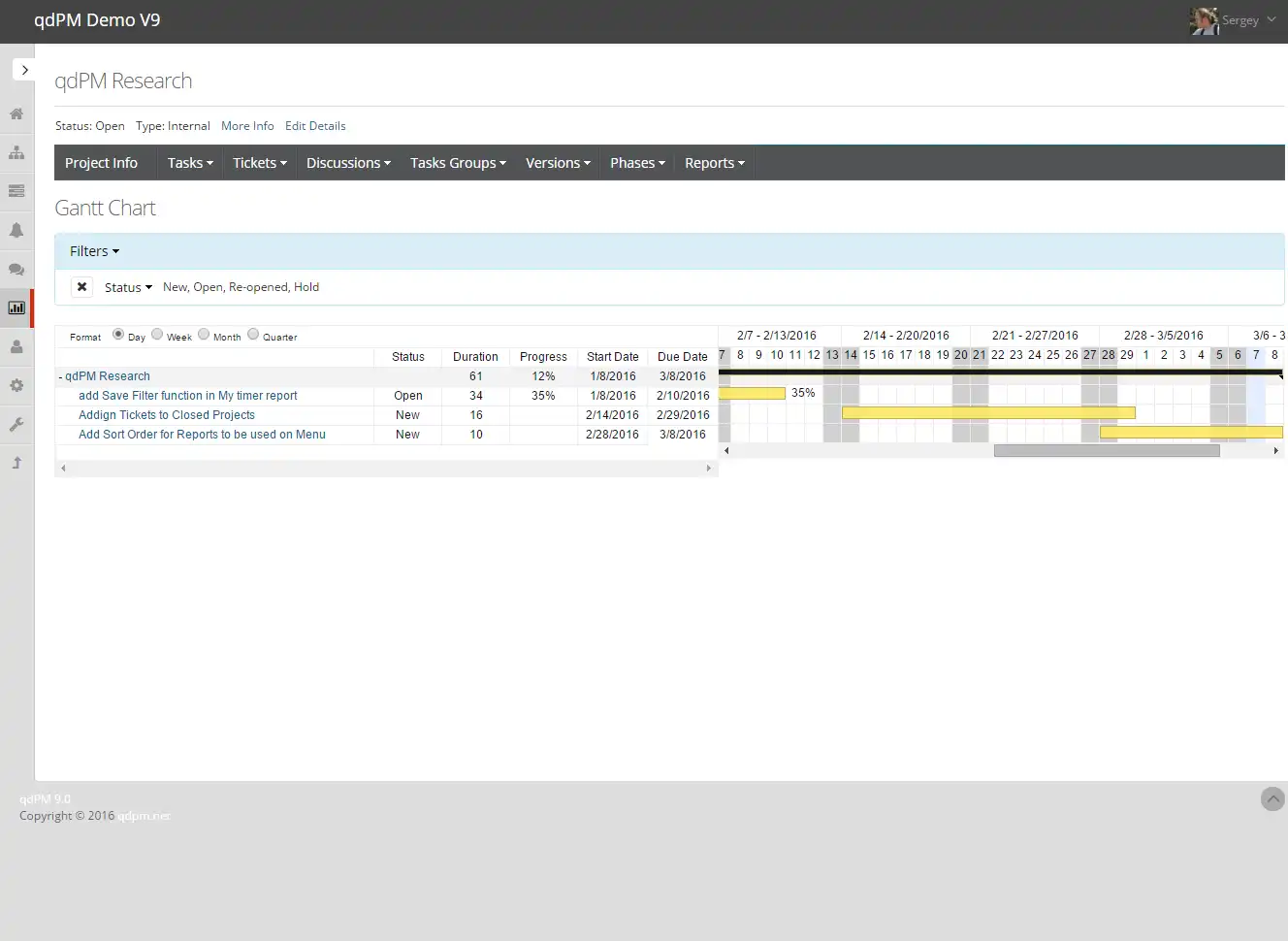The height and width of the screenshot is (941, 1288).
Task: Open the projects sitemap icon in sidebar
Action: (16, 152)
